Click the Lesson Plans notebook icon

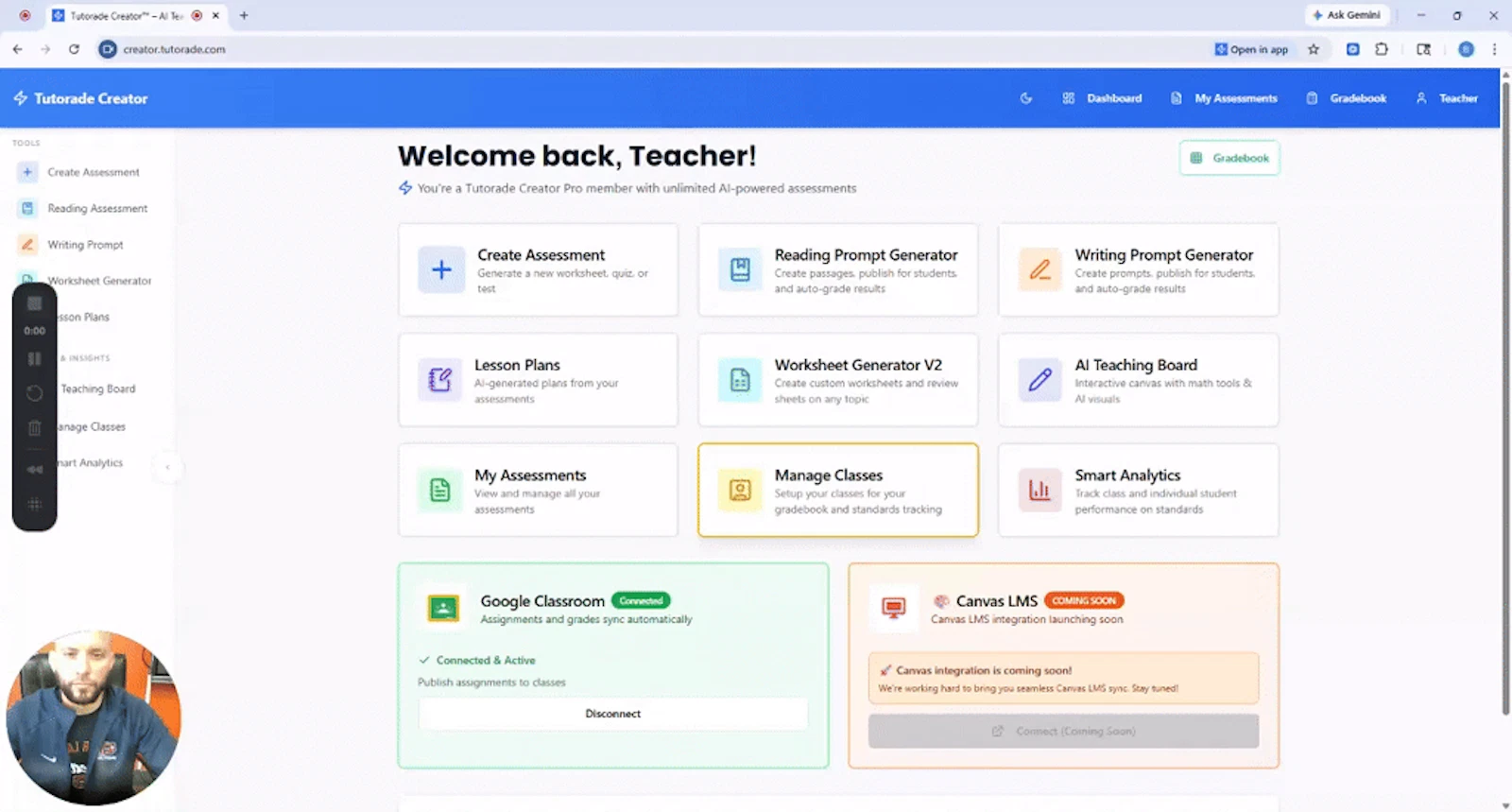(440, 380)
